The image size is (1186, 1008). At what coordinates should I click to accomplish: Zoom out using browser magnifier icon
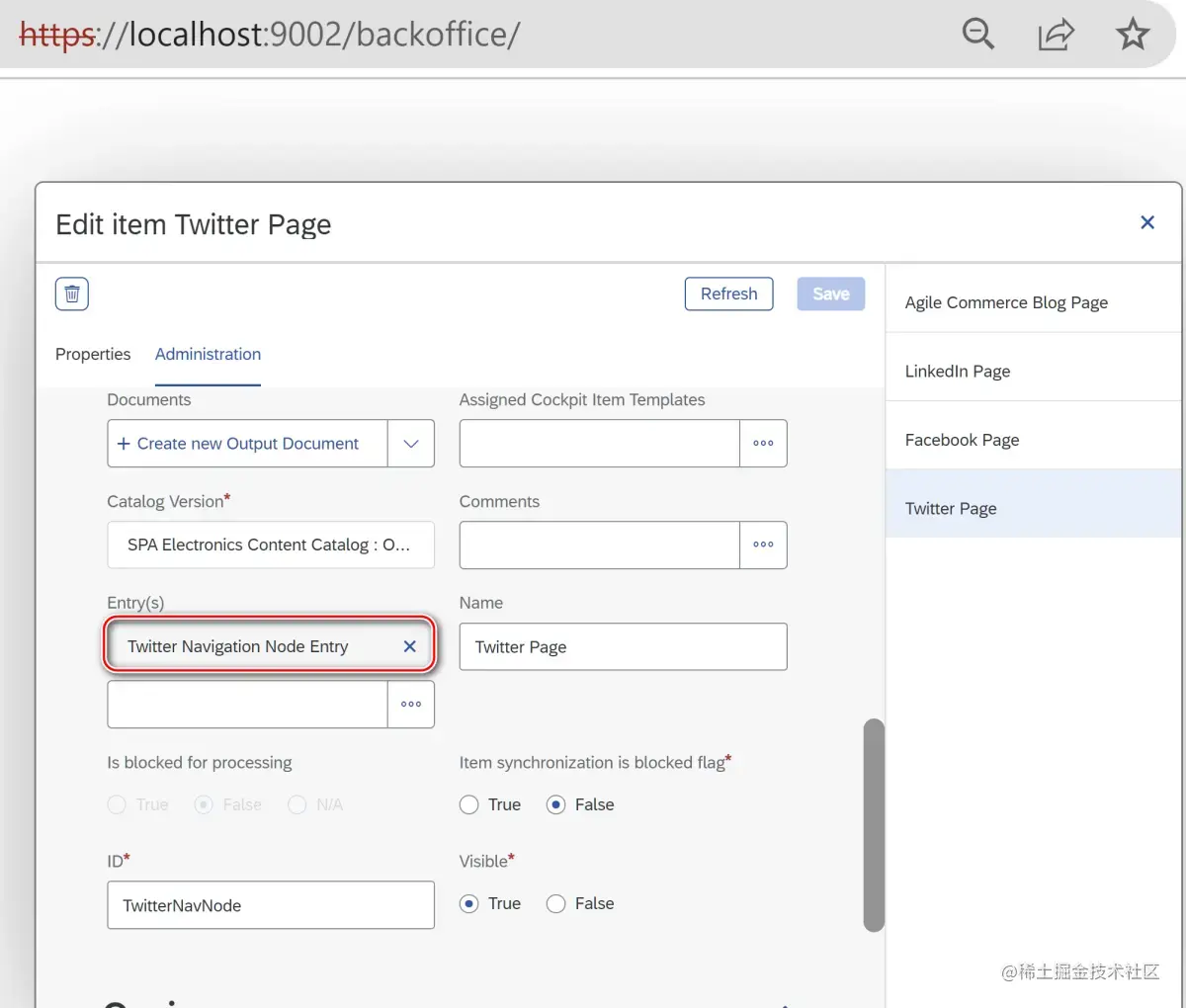977,34
